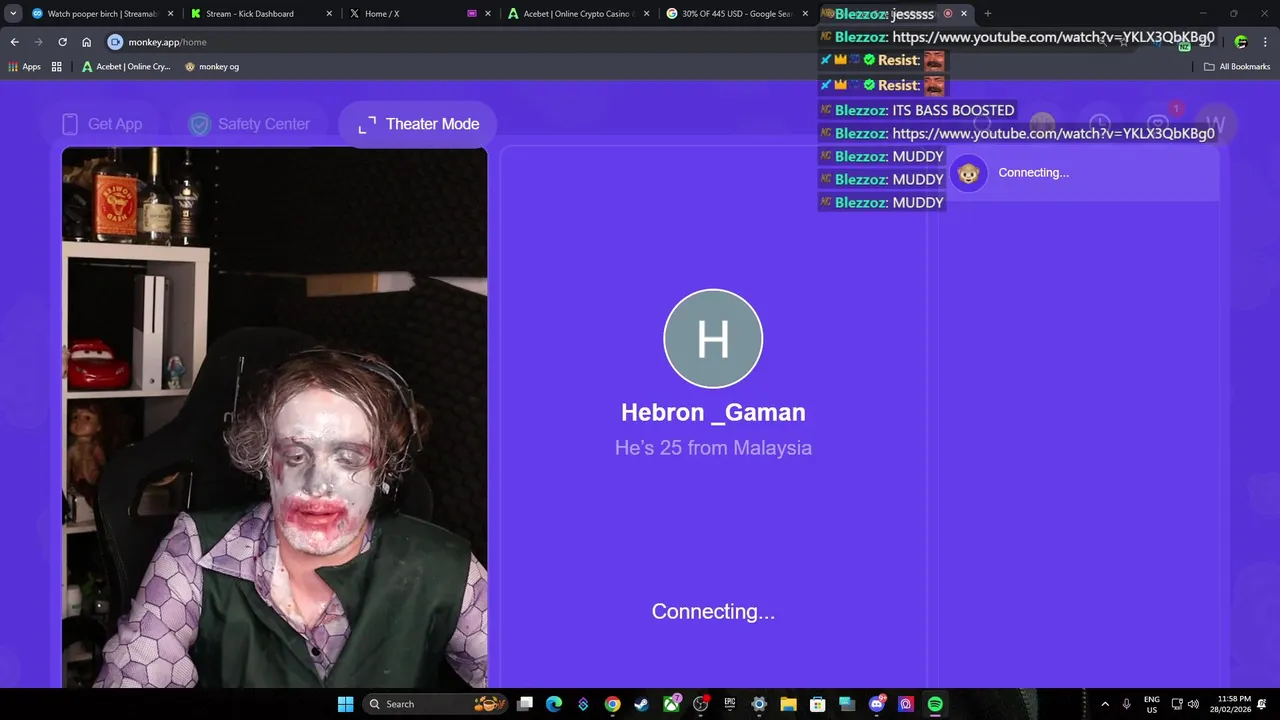1280x720 pixels.
Task: Open the monkey og bookmark
Action: [x=212, y=67]
